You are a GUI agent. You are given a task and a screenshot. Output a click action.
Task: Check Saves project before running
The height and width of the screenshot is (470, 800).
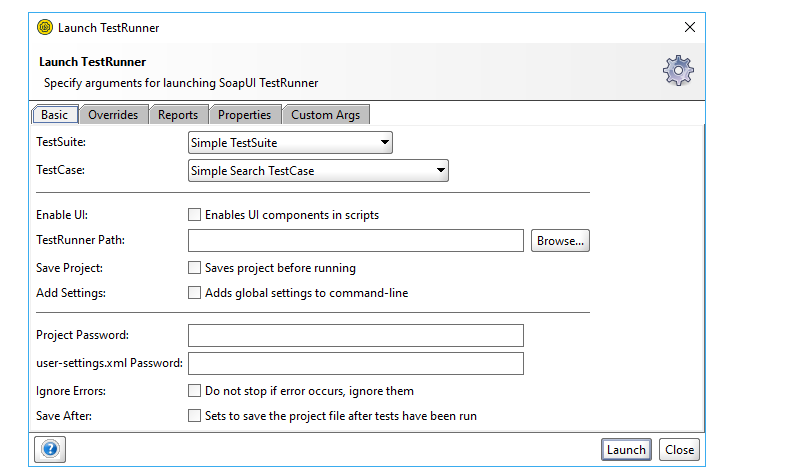[x=194, y=268]
